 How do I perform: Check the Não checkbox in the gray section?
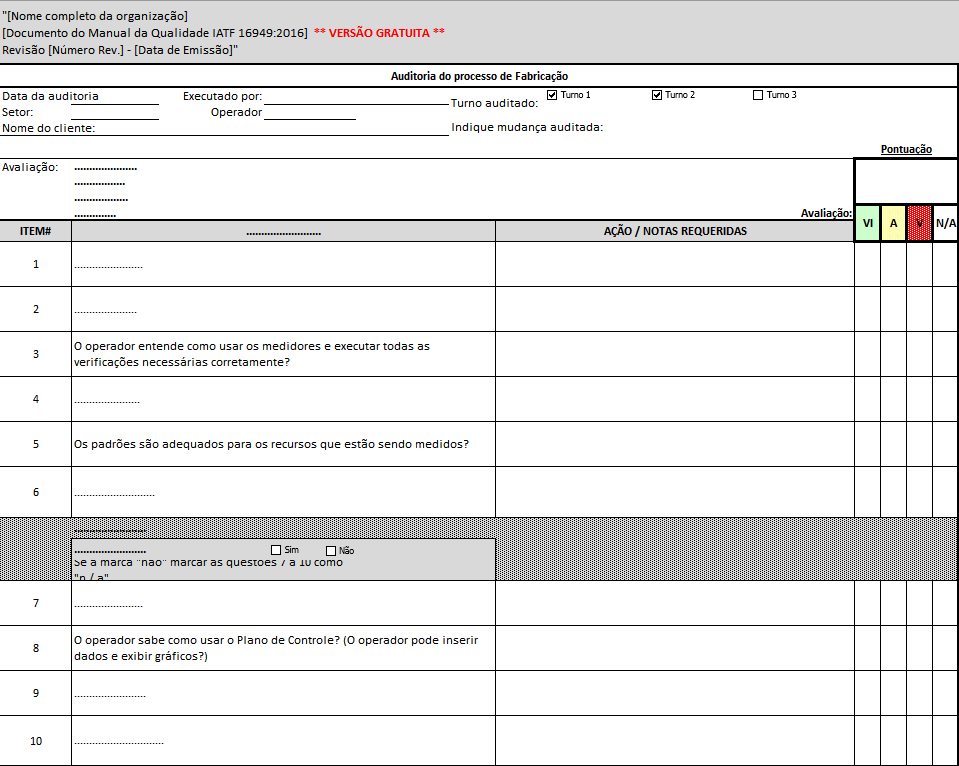pyautogui.click(x=330, y=550)
